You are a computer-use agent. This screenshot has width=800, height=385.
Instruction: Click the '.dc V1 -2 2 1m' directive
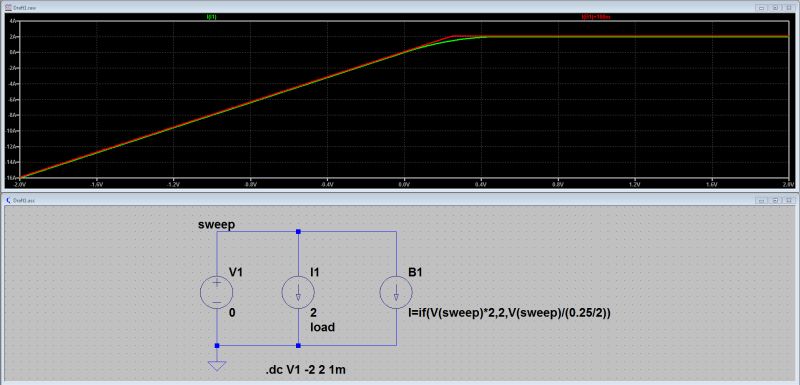[x=306, y=370]
